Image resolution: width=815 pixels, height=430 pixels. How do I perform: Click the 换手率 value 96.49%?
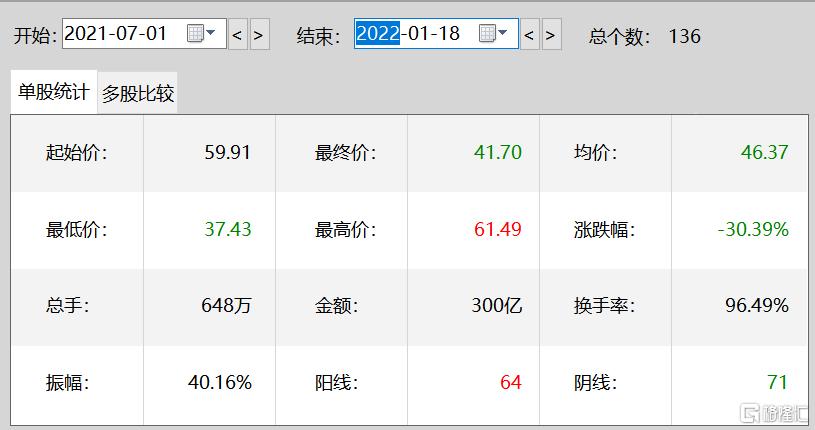click(757, 305)
